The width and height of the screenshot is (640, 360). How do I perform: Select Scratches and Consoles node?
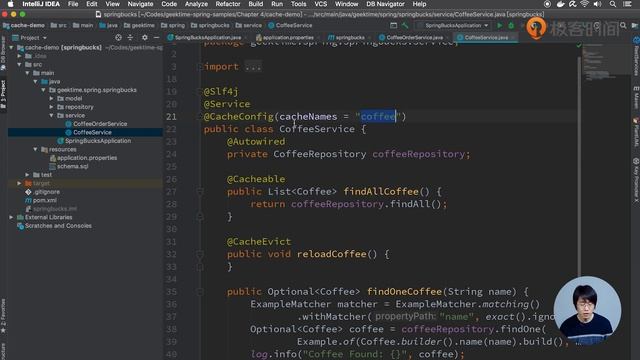(58, 226)
